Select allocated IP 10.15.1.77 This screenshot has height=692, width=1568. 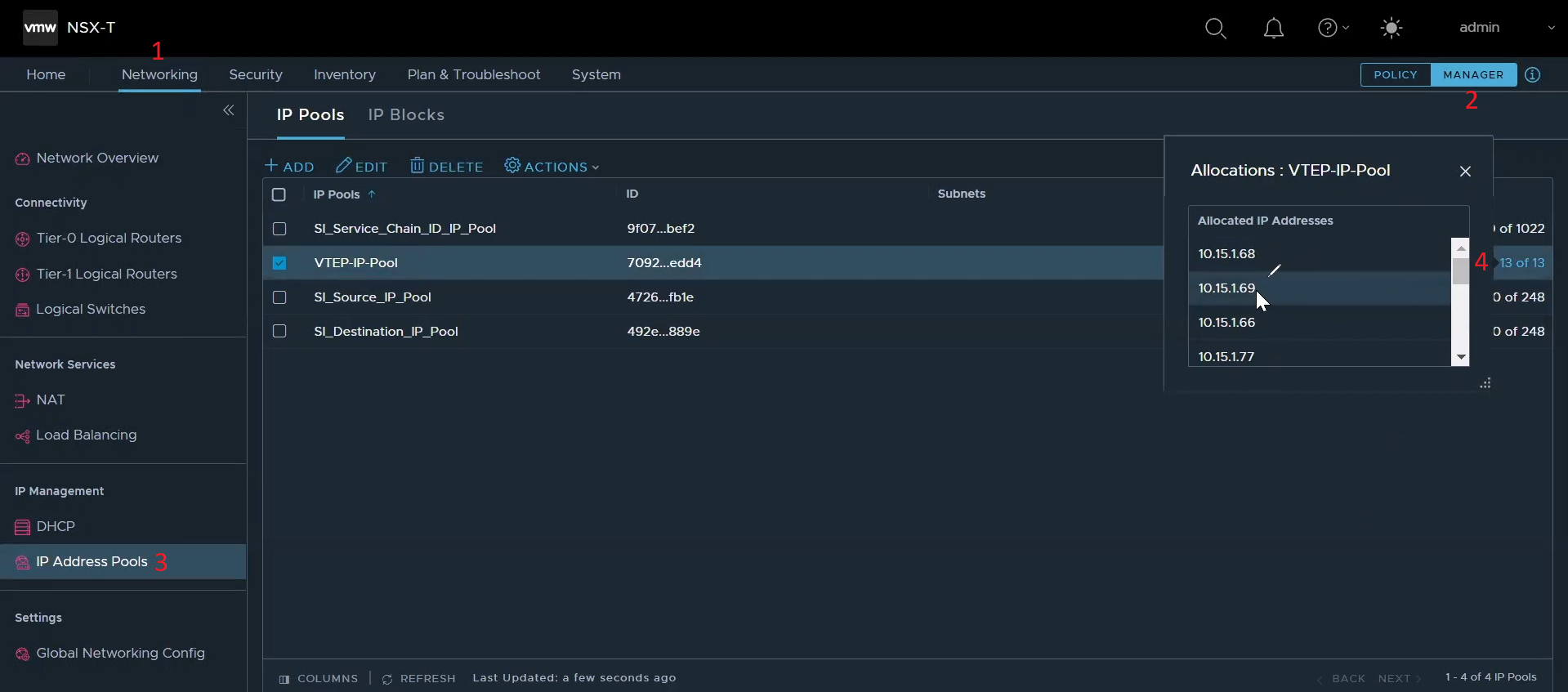1319,356
